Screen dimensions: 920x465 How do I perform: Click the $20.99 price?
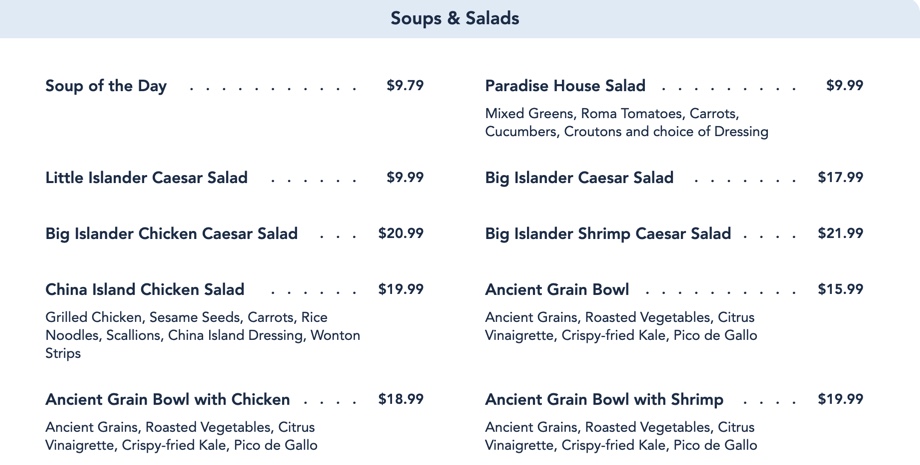tap(401, 234)
